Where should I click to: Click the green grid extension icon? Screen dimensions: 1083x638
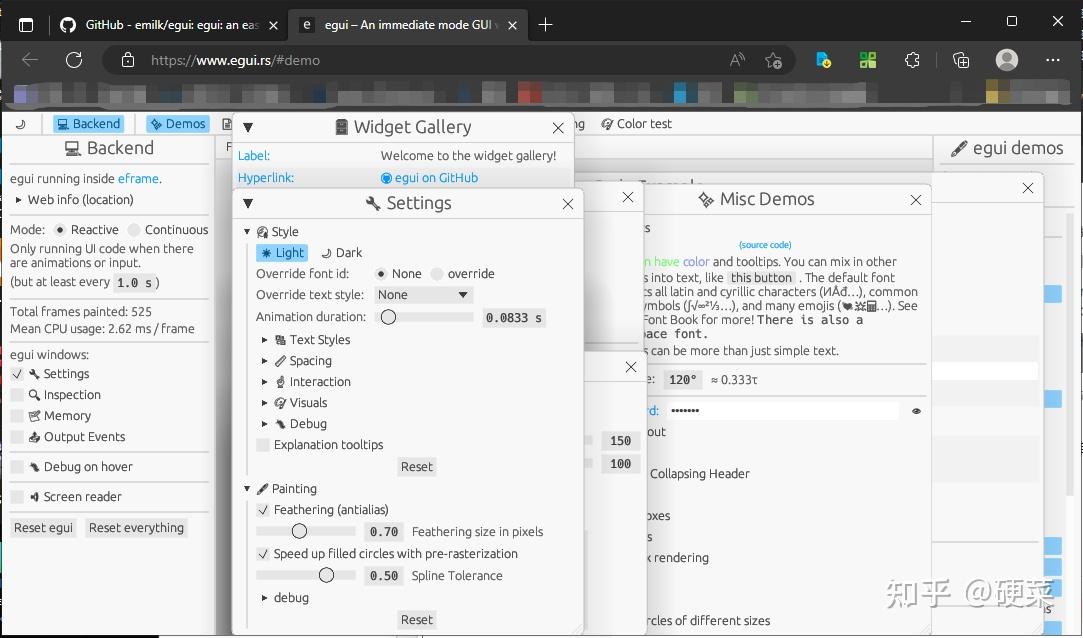868,60
